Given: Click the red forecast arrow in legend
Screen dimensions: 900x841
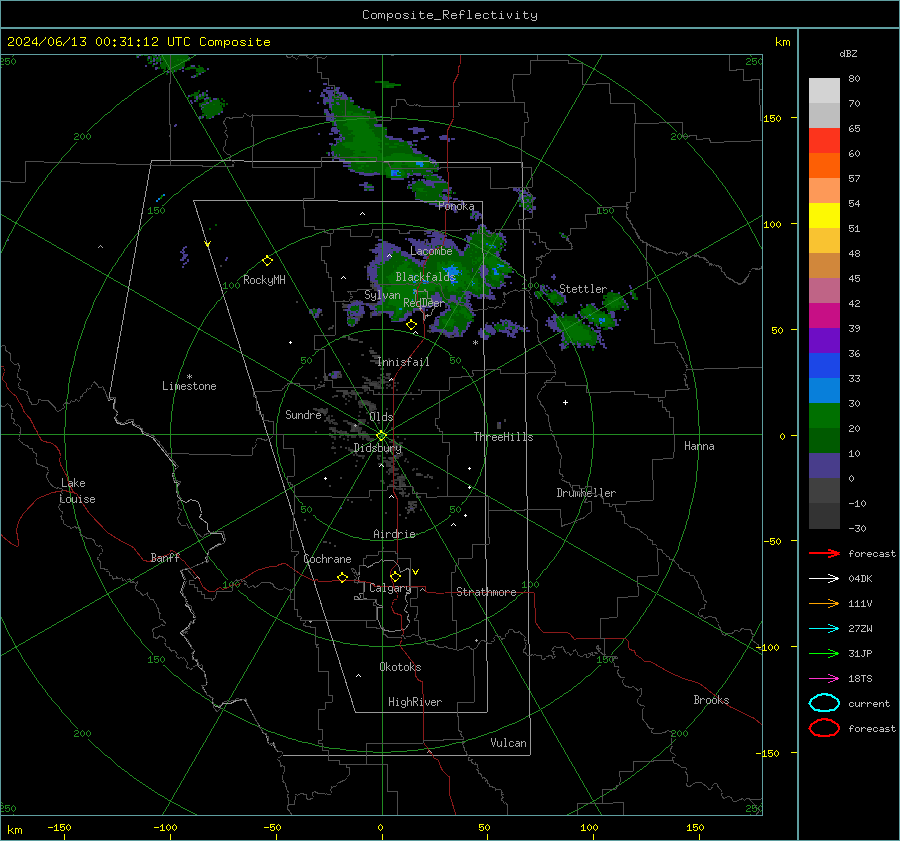Looking at the screenshot, I should 824,553.
